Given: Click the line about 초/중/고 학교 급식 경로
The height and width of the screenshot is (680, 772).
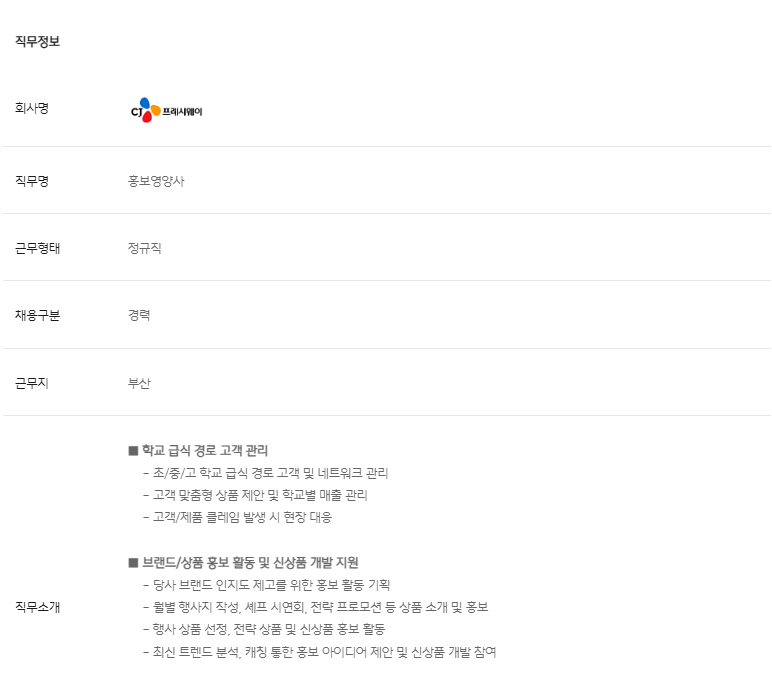Looking at the screenshot, I should [x=266, y=473].
